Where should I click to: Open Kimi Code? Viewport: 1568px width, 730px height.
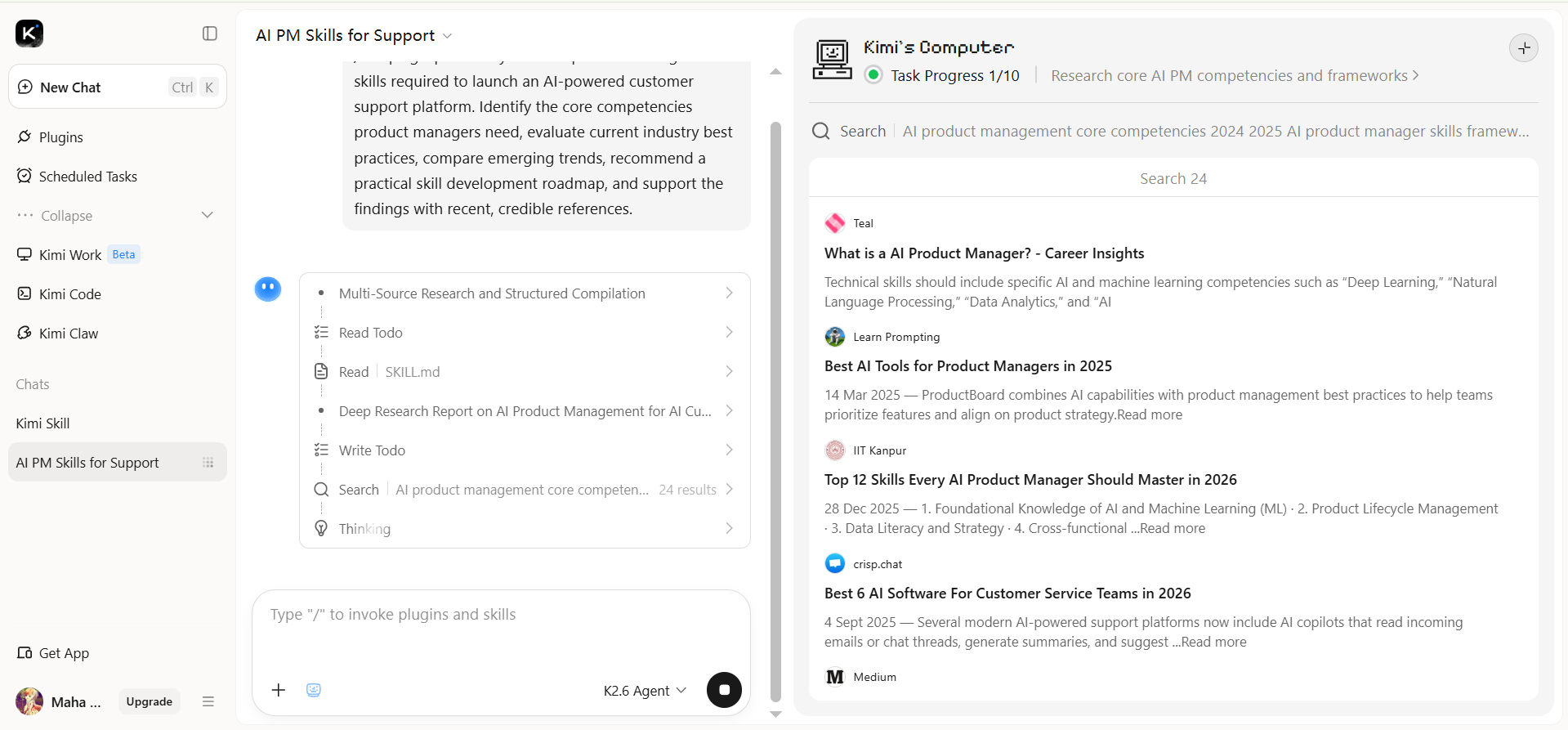coord(118,294)
